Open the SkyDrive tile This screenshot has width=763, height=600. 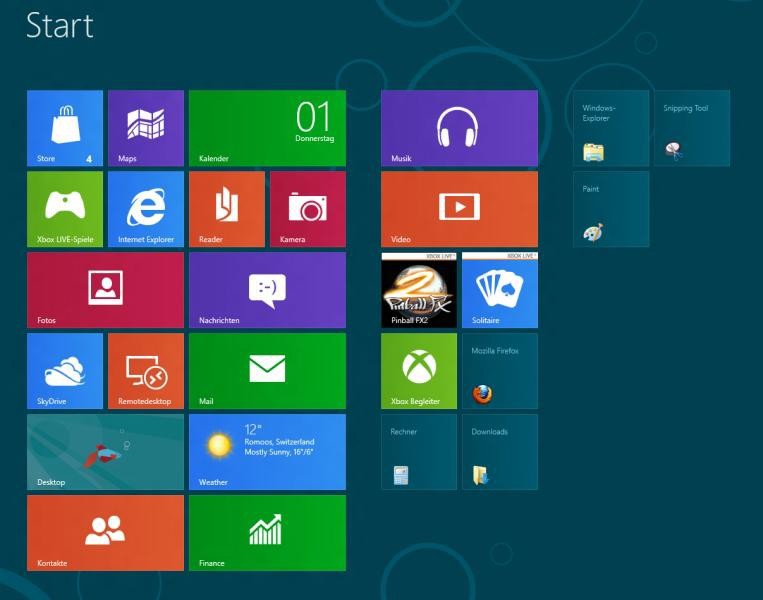tap(65, 371)
